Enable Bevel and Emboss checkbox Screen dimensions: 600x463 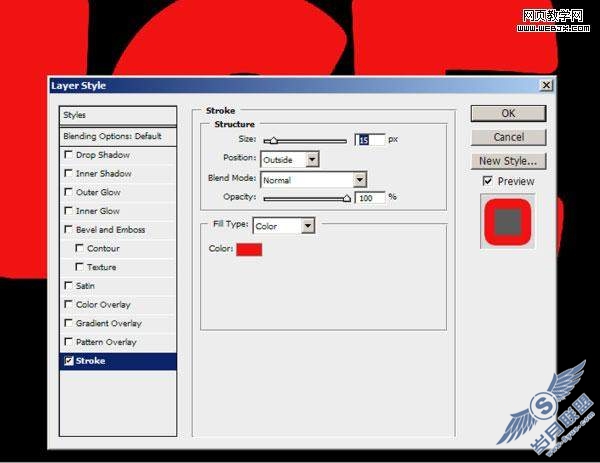68,229
